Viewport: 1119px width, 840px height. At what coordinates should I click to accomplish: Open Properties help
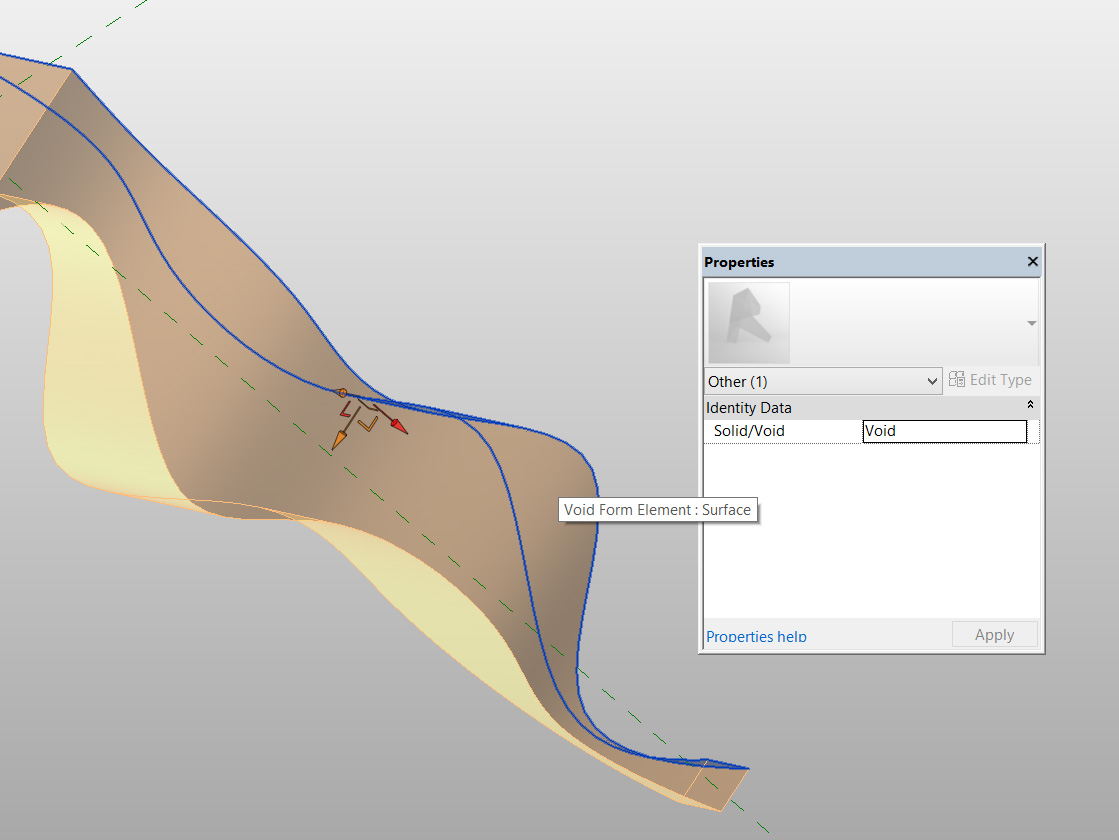point(756,636)
